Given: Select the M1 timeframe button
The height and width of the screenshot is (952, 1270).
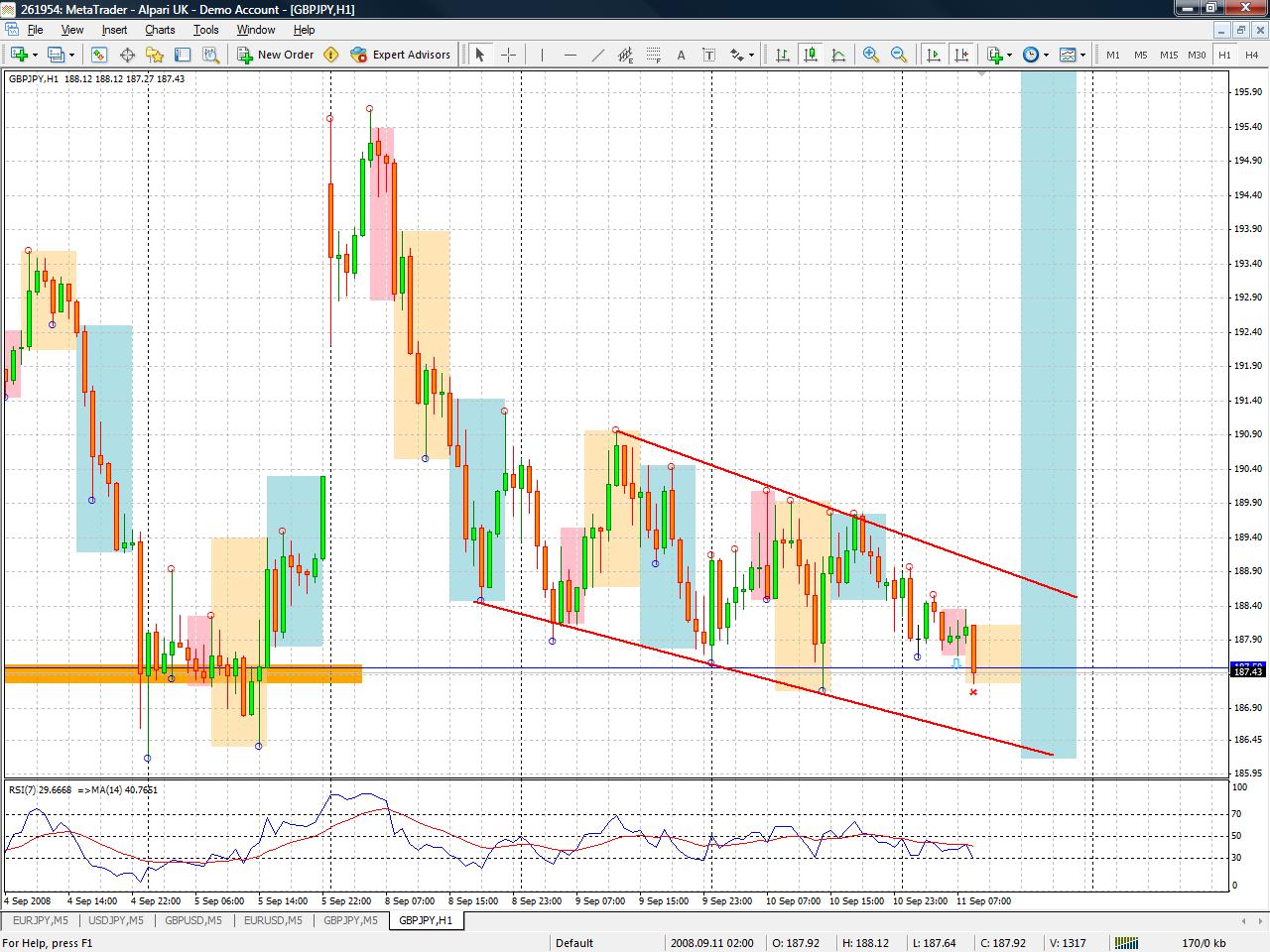Looking at the screenshot, I should tap(1113, 55).
